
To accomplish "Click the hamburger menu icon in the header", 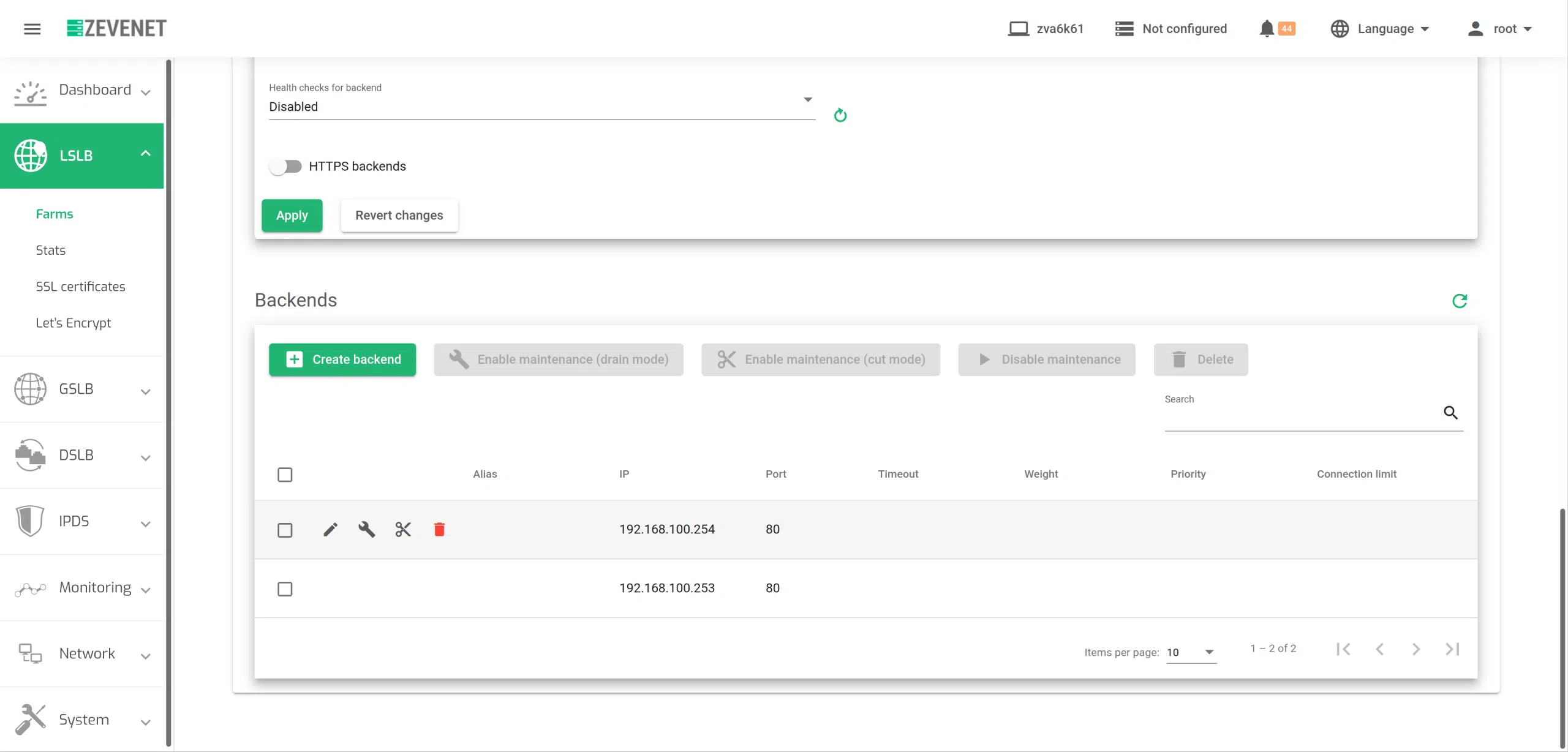I will point(32,29).
